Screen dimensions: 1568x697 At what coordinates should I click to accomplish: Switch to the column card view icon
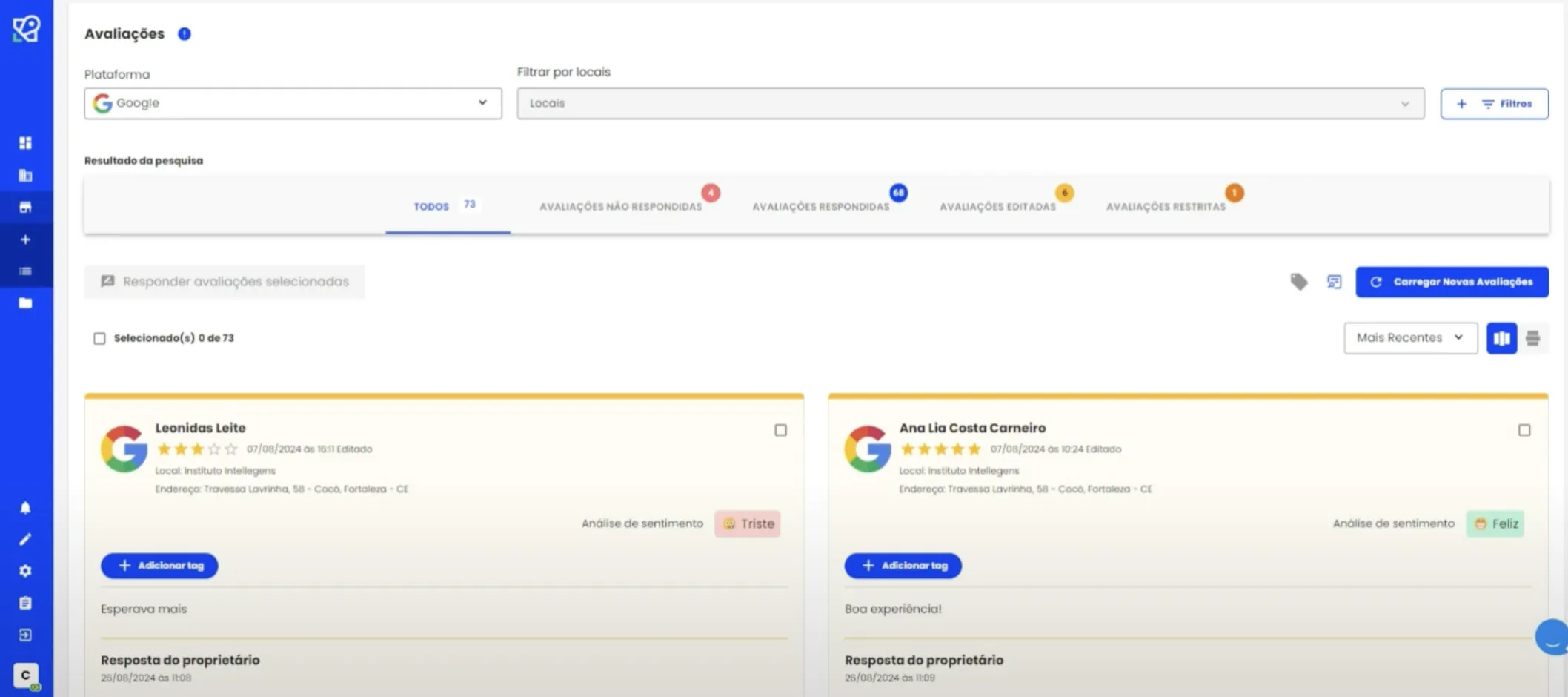tap(1502, 338)
